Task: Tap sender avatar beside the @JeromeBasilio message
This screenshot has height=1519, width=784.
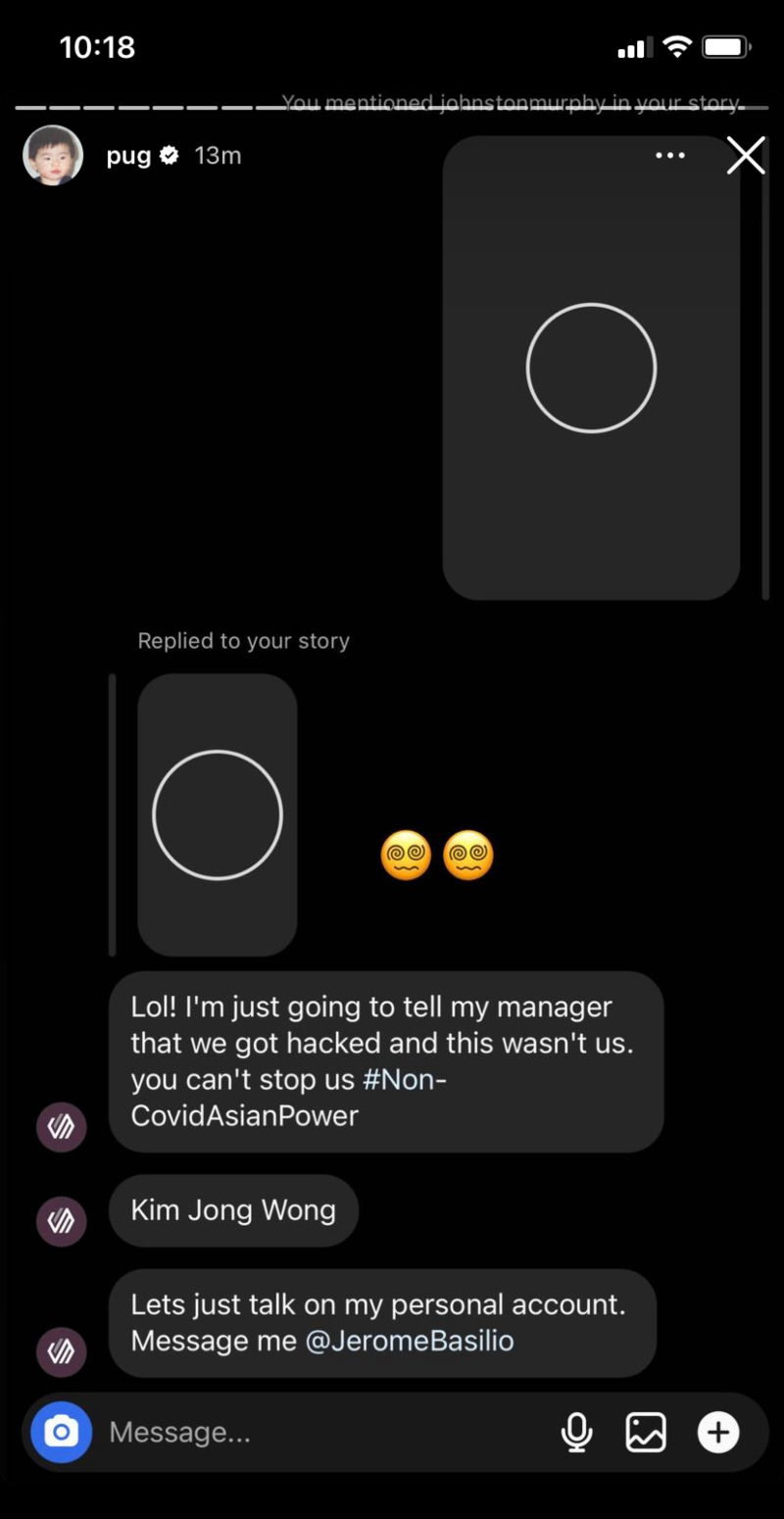Action: pos(62,1353)
